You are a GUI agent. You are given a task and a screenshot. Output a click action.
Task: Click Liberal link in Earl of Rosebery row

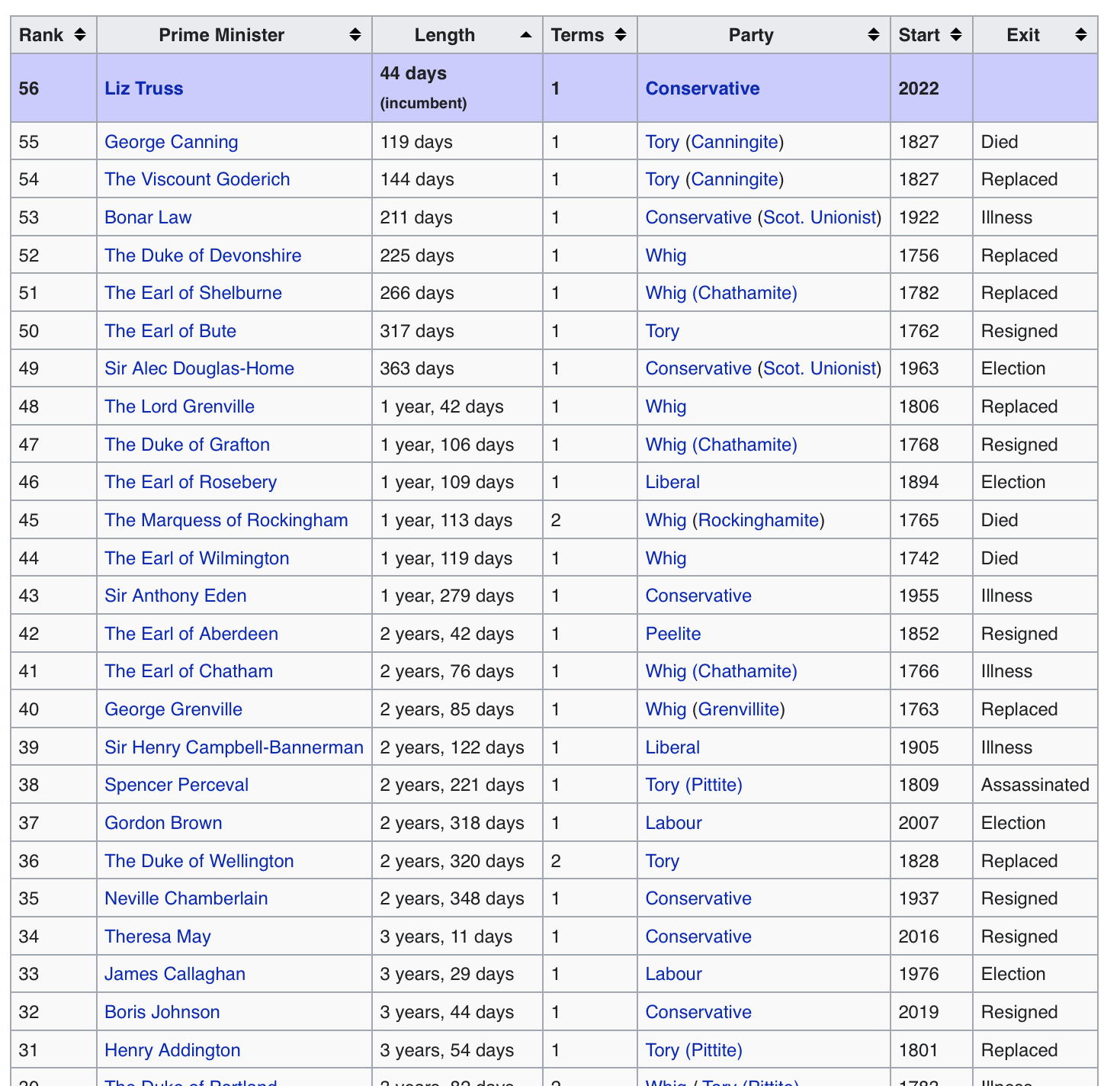(673, 482)
